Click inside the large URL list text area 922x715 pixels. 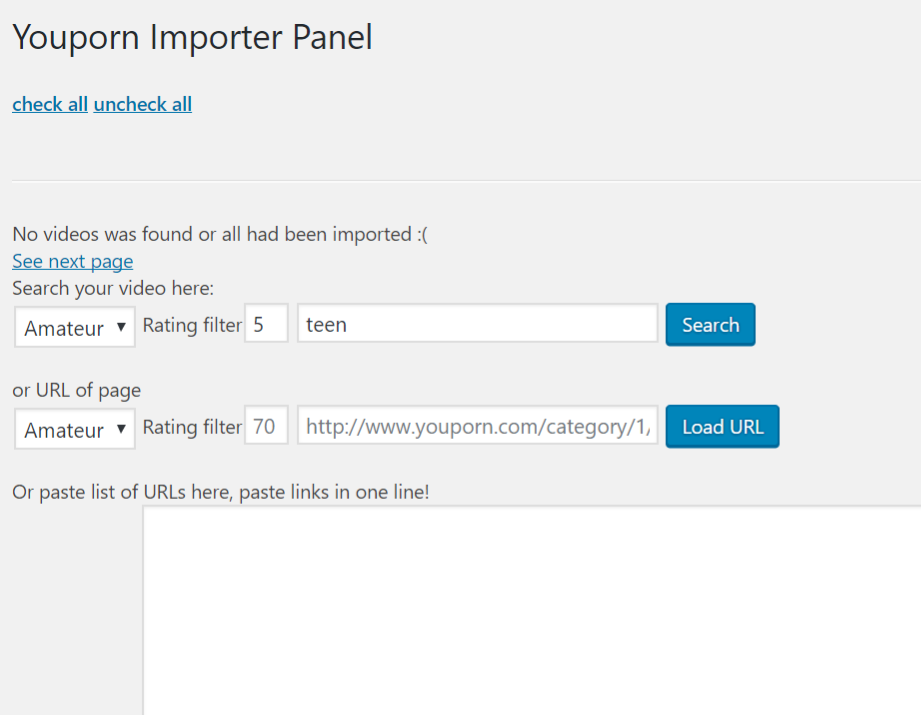532,610
